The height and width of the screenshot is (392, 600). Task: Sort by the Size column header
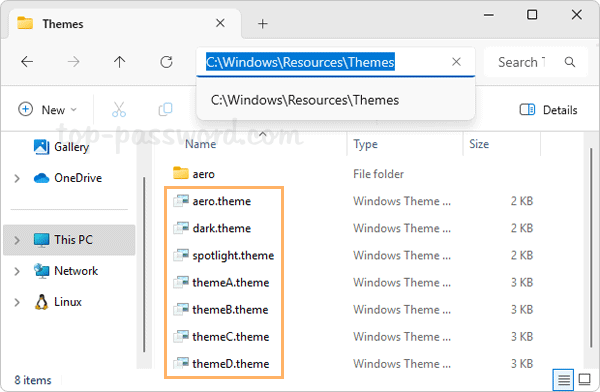click(479, 144)
